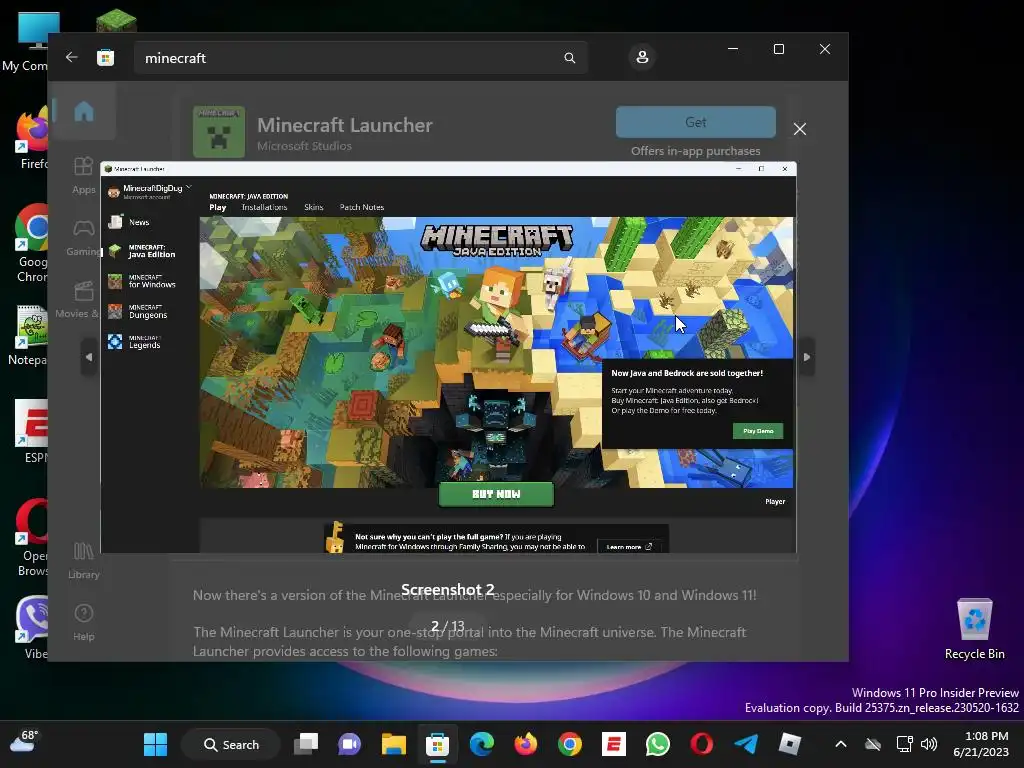Launch Microsoft Edge from taskbar
Image resolution: width=1024 pixels, height=768 pixels.
click(482, 744)
